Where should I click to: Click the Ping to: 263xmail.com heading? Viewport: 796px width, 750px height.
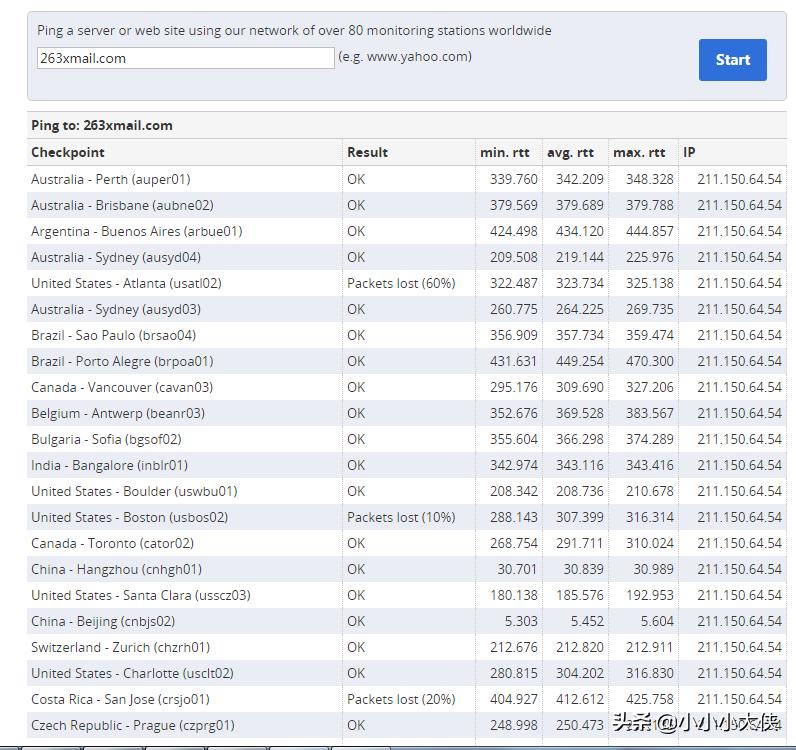[x=102, y=125]
